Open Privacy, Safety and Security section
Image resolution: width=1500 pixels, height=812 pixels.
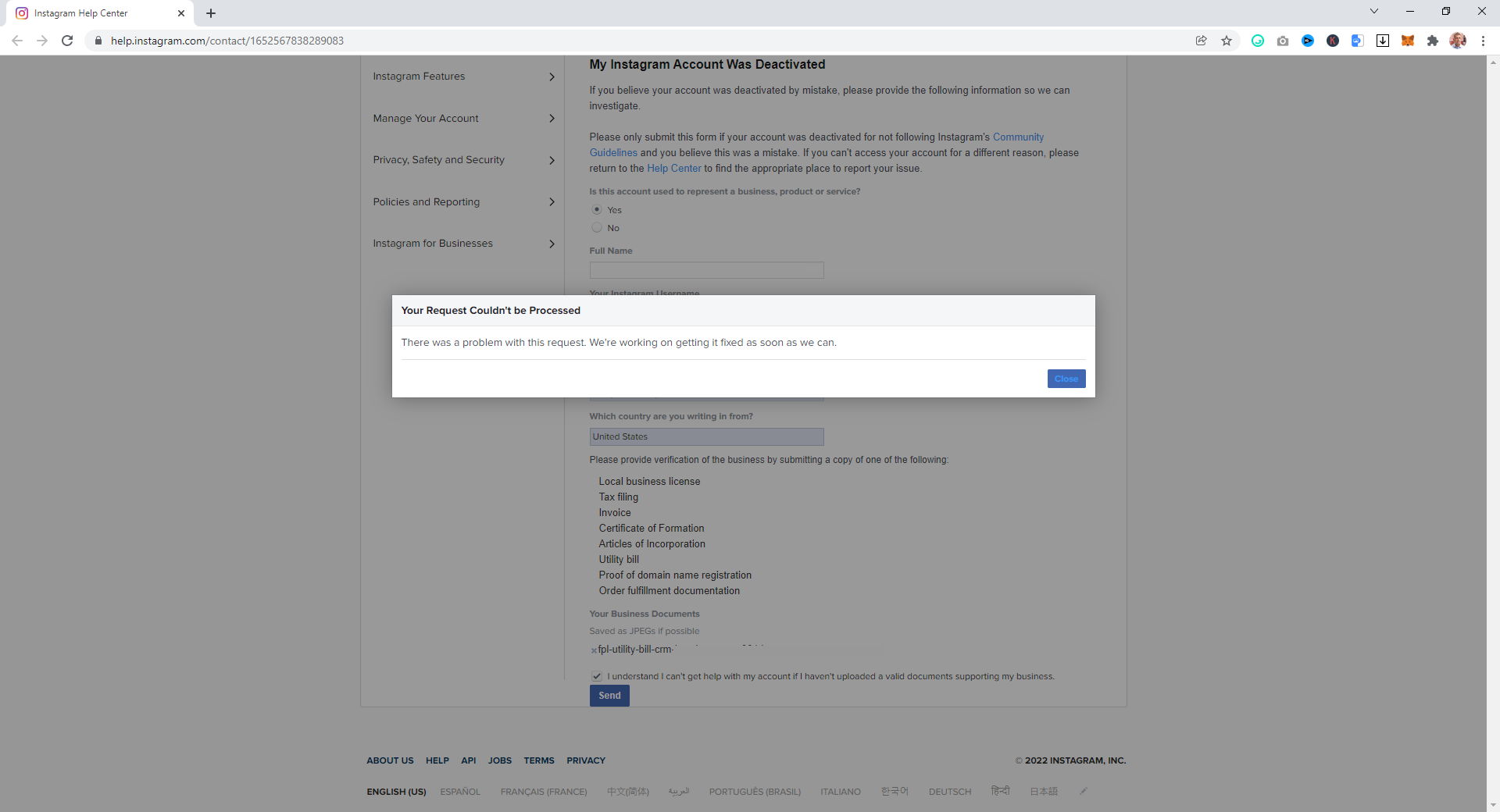tap(438, 160)
